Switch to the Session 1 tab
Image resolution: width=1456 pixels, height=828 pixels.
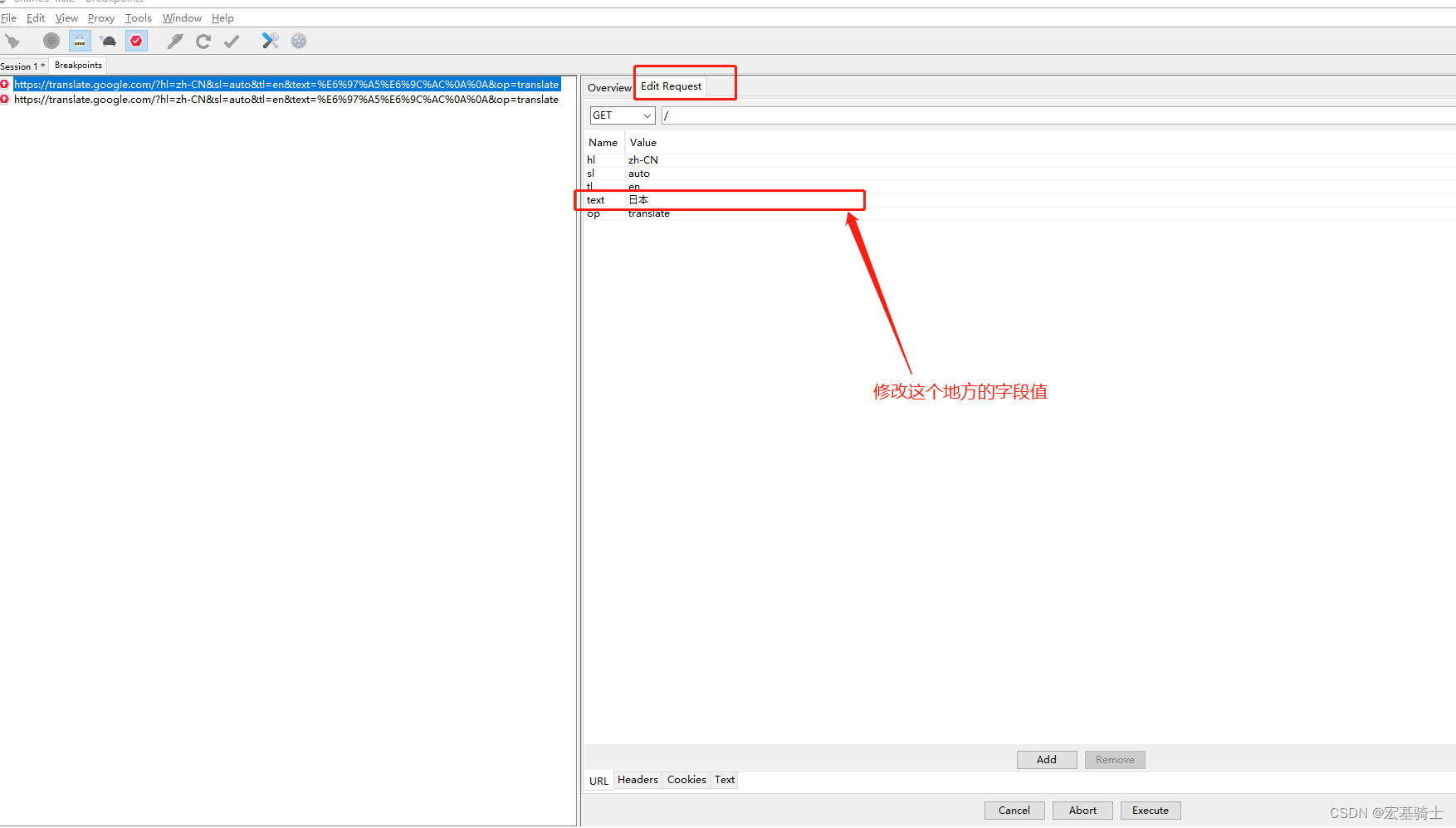click(x=23, y=66)
